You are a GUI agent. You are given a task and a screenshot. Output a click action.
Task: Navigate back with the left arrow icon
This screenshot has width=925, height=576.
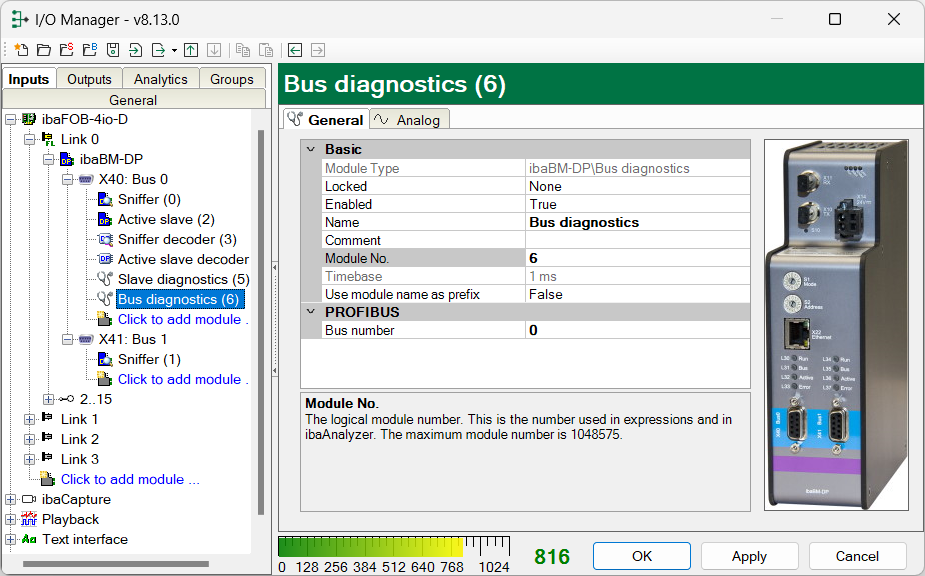click(x=295, y=50)
